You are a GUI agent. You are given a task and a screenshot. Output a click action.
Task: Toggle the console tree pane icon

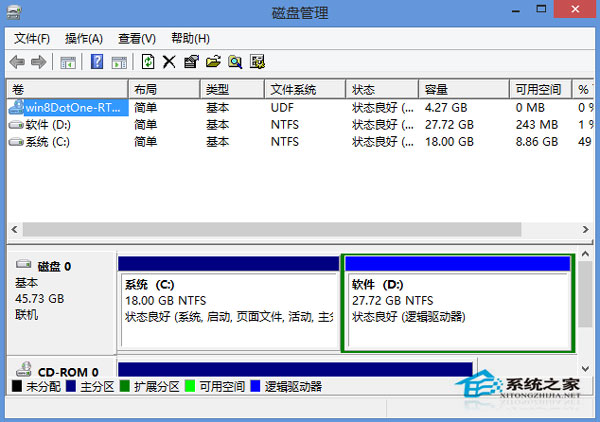click(x=68, y=62)
